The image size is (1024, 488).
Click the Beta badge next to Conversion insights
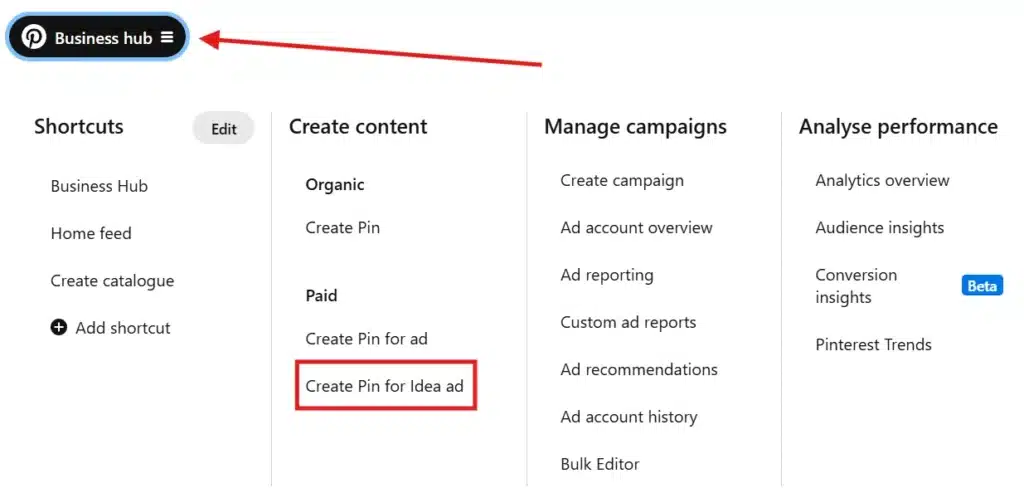(x=982, y=285)
